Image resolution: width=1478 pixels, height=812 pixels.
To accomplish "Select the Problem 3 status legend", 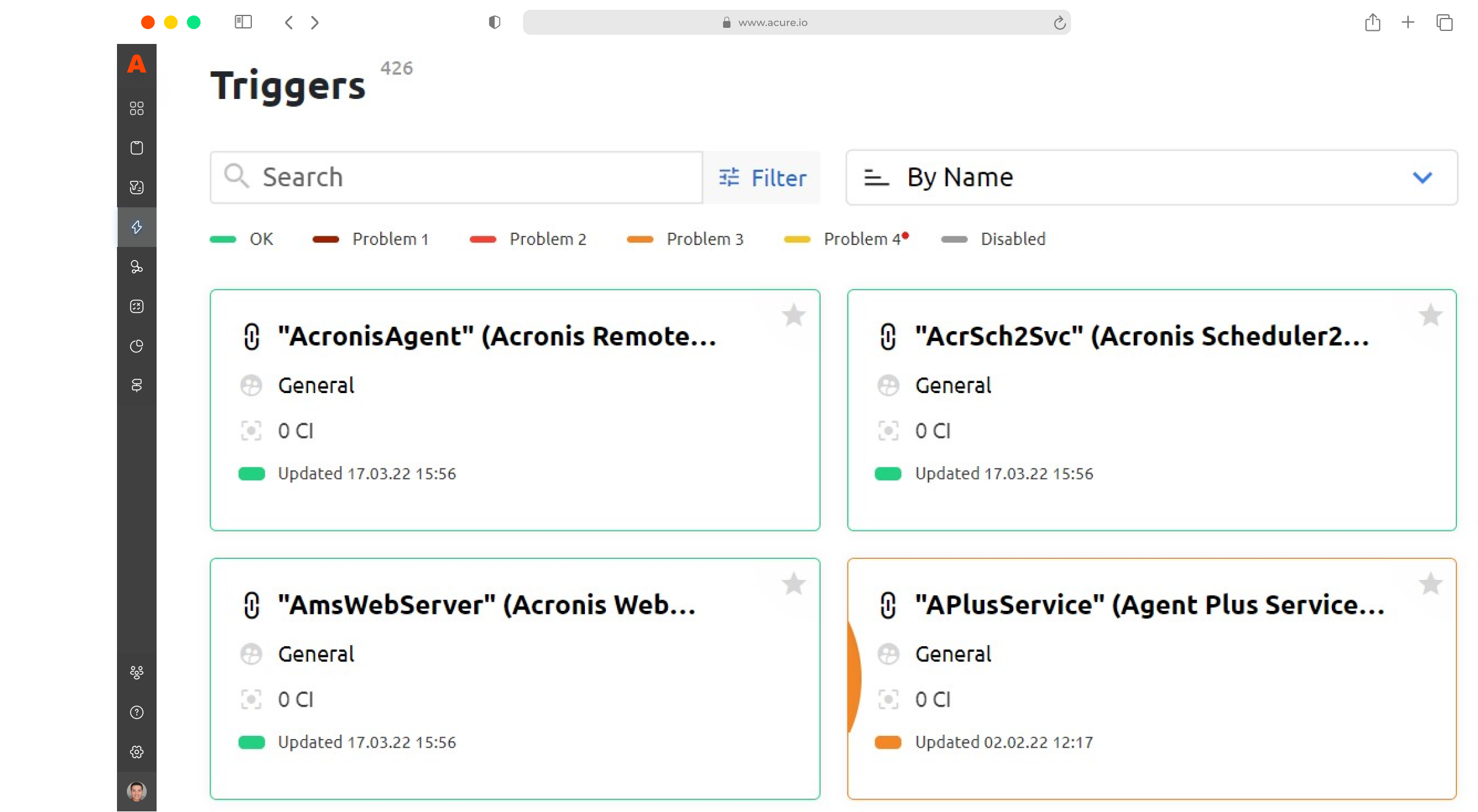I will click(704, 239).
